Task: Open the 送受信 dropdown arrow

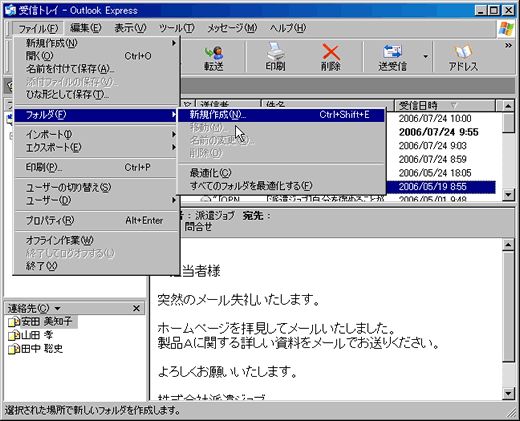Action: click(x=425, y=57)
